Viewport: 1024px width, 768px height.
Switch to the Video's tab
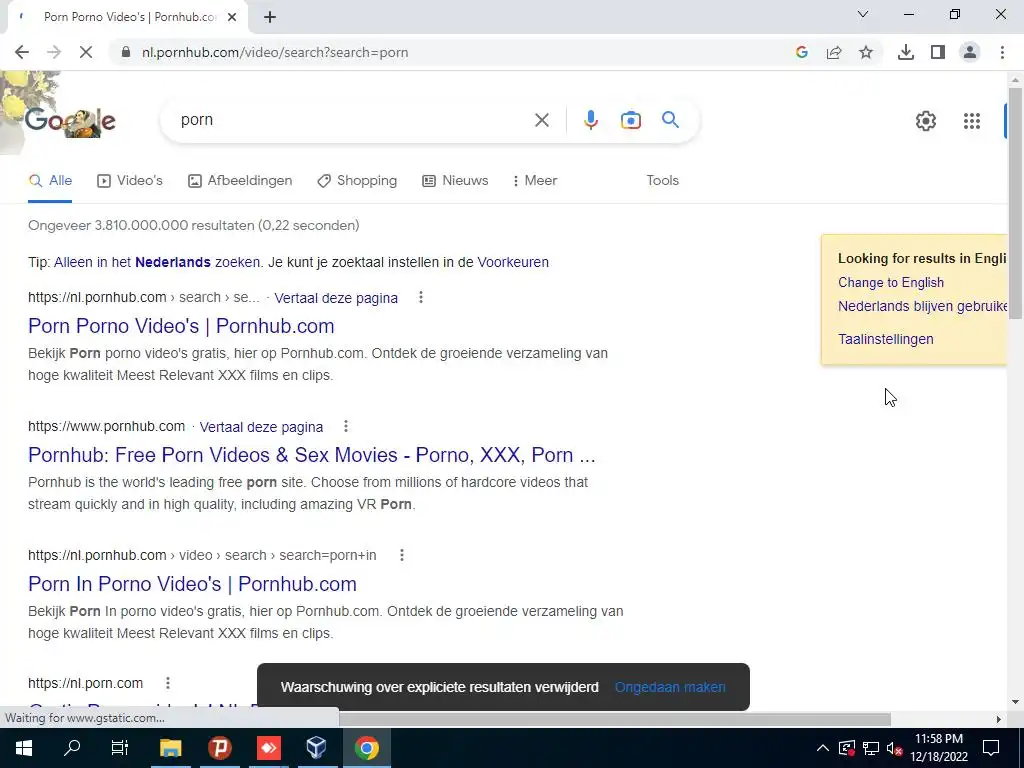tap(130, 180)
